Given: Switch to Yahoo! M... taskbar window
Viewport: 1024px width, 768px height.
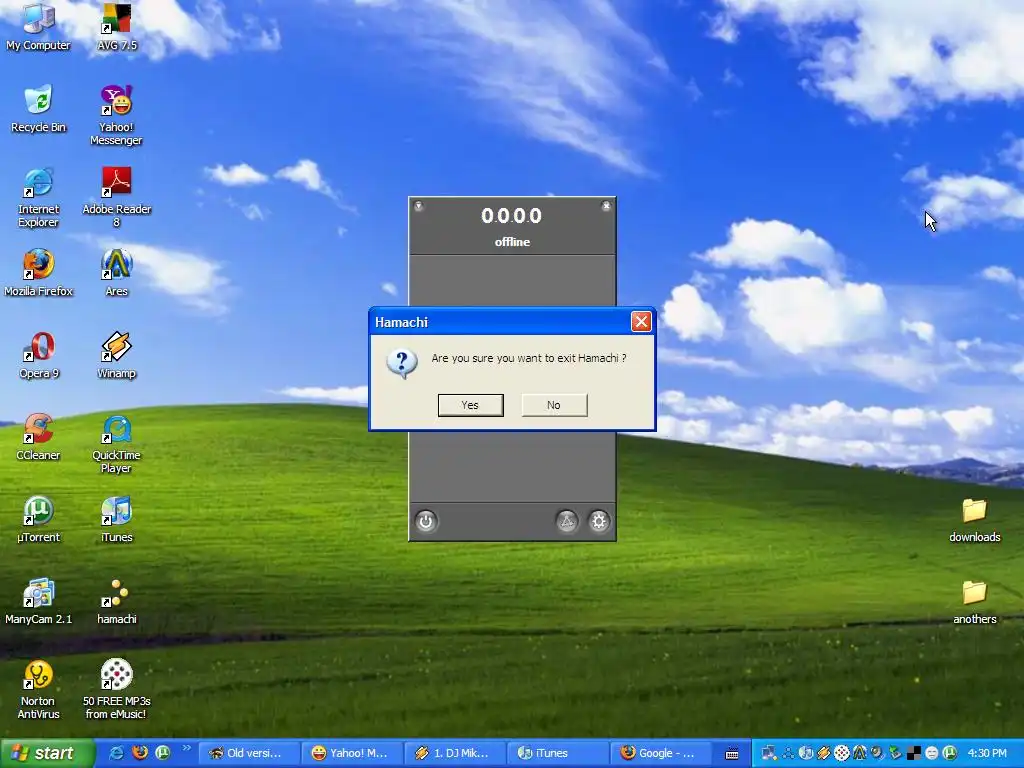Looking at the screenshot, I should 353,753.
